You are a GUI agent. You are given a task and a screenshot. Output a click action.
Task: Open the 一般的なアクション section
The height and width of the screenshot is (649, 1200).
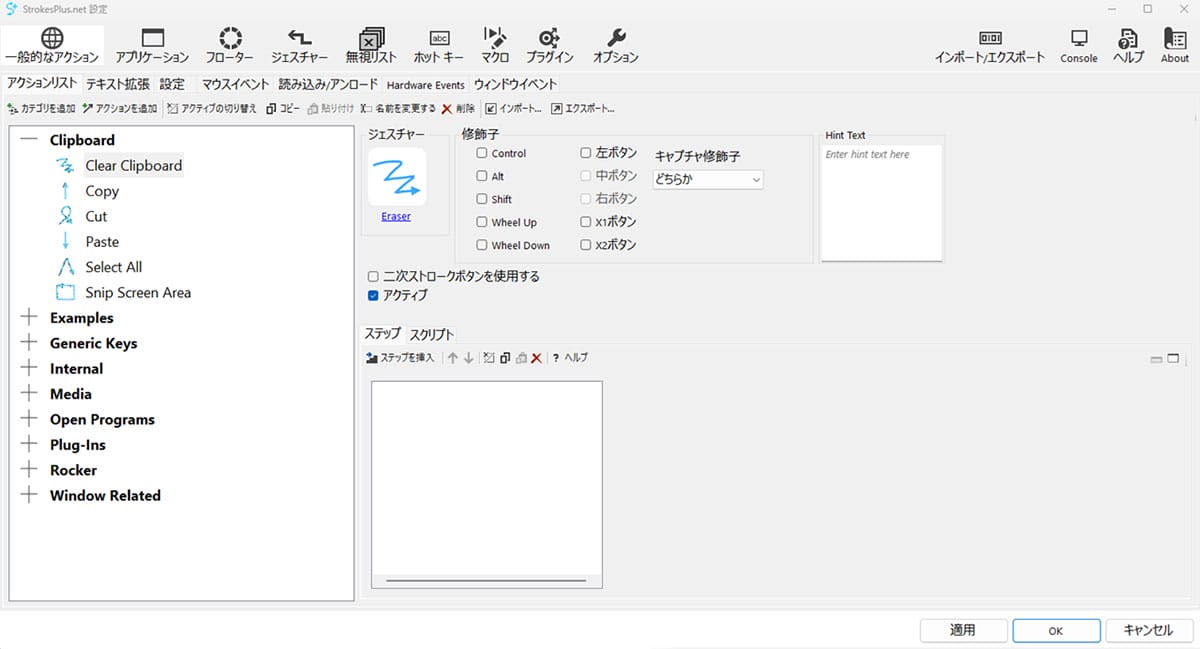[x=51, y=45]
